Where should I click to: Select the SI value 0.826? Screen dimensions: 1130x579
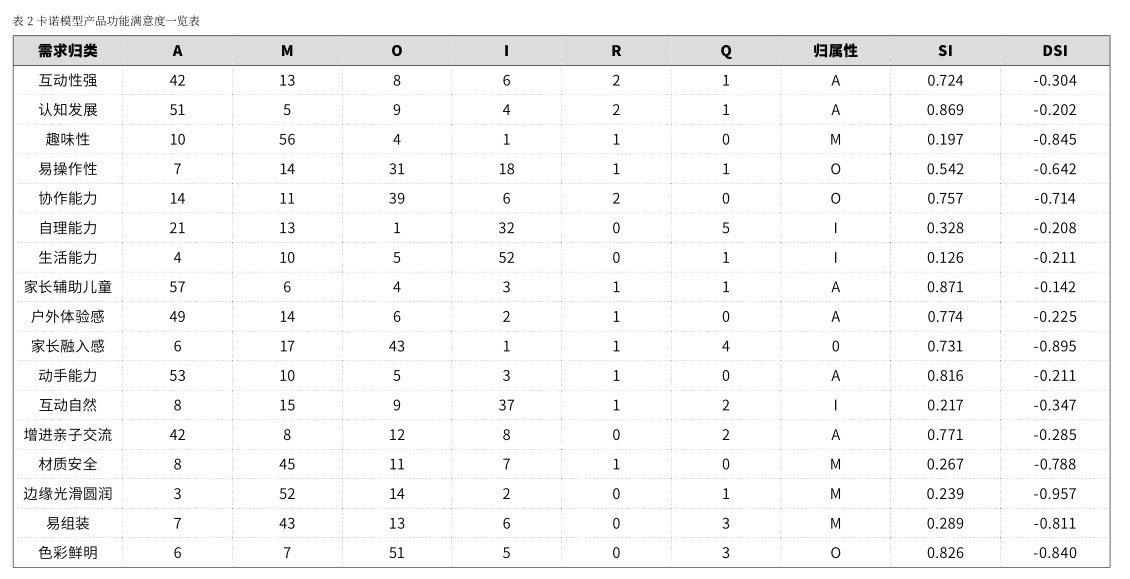[x=945, y=553]
